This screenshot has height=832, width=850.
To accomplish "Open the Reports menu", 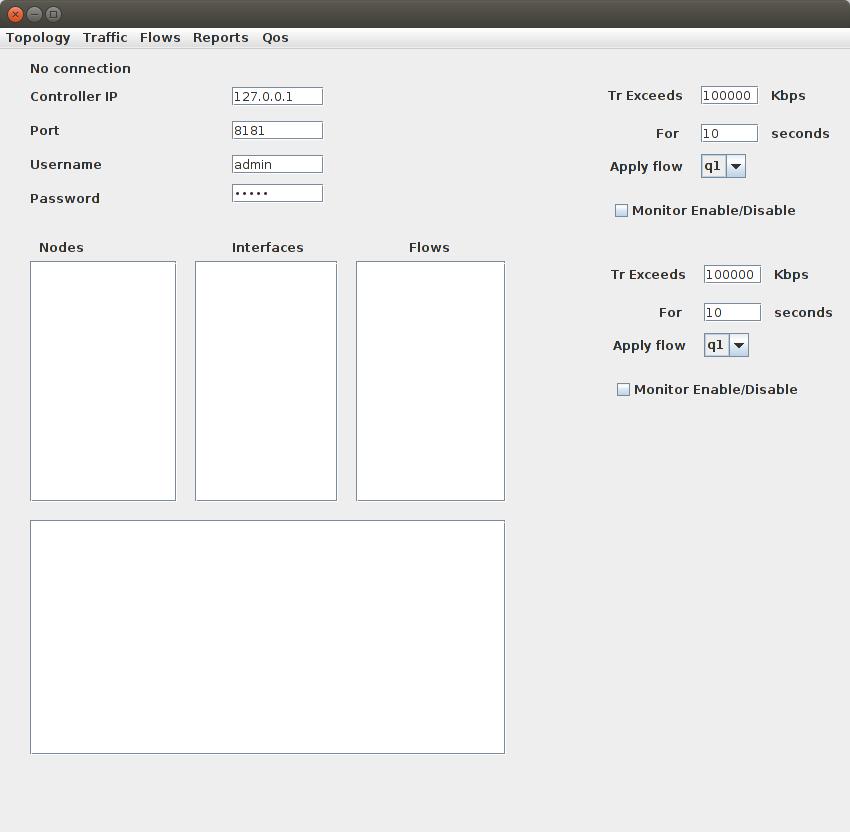I will pyautogui.click(x=220, y=37).
